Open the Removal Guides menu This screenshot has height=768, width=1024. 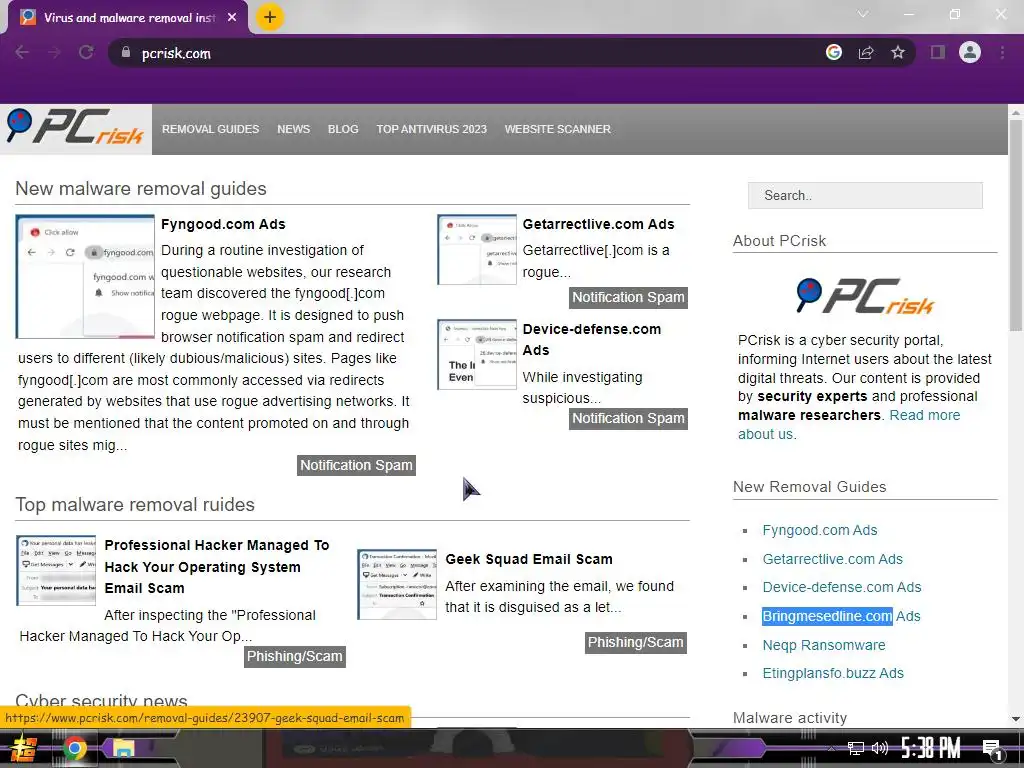pos(210,129)
